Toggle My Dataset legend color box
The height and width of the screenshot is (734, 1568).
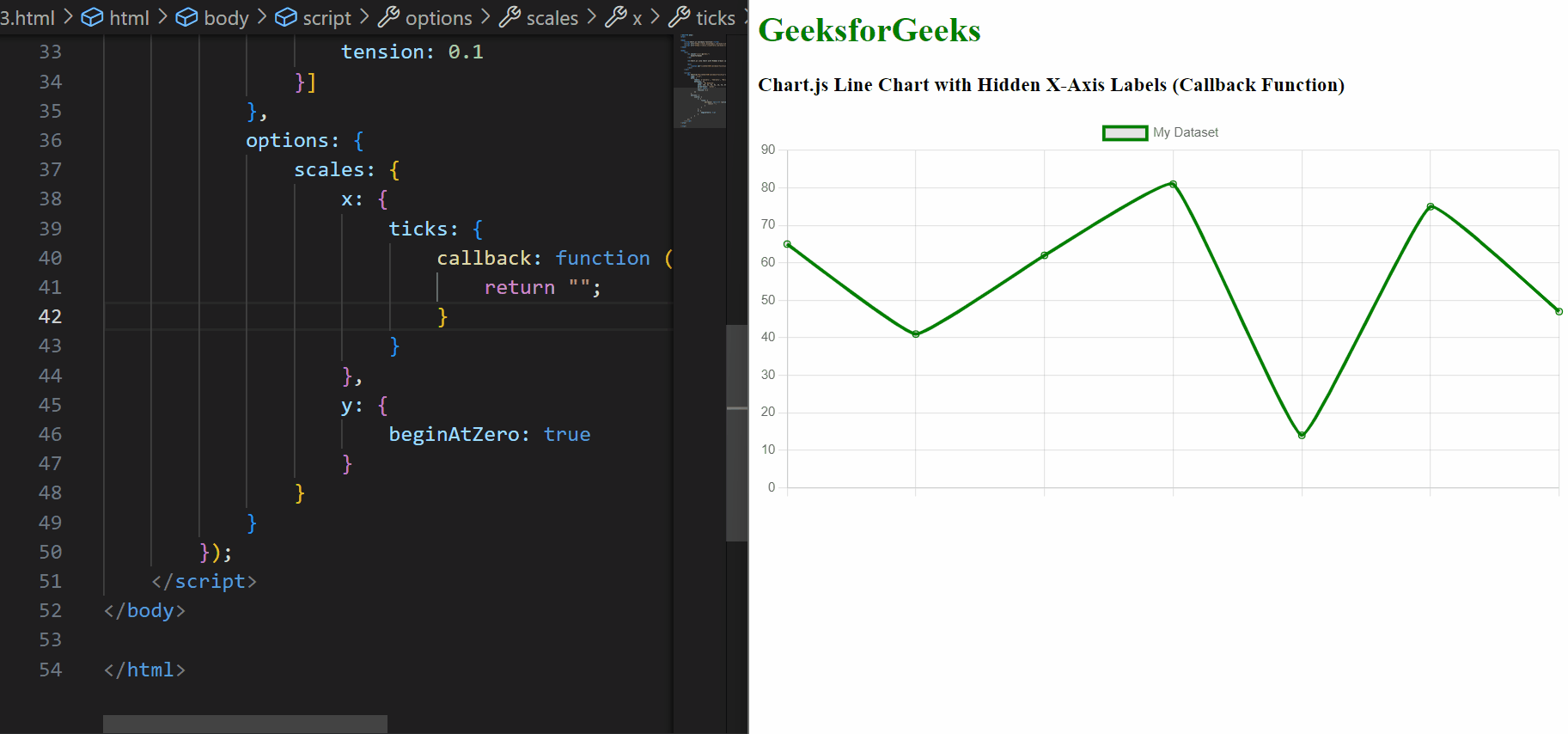1125,132
